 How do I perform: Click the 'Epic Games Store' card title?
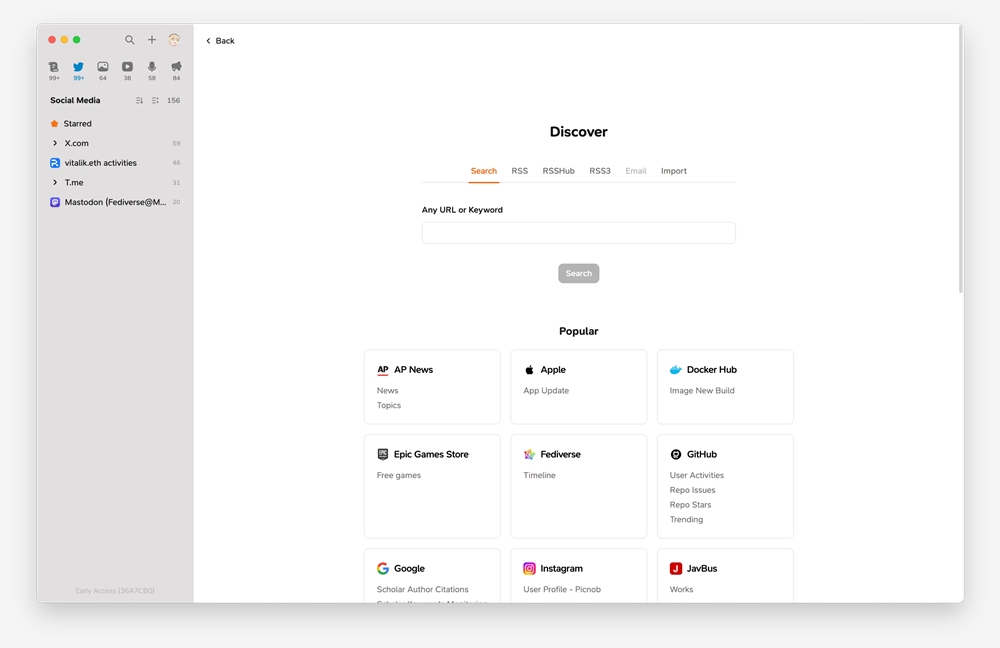point(431,454)
